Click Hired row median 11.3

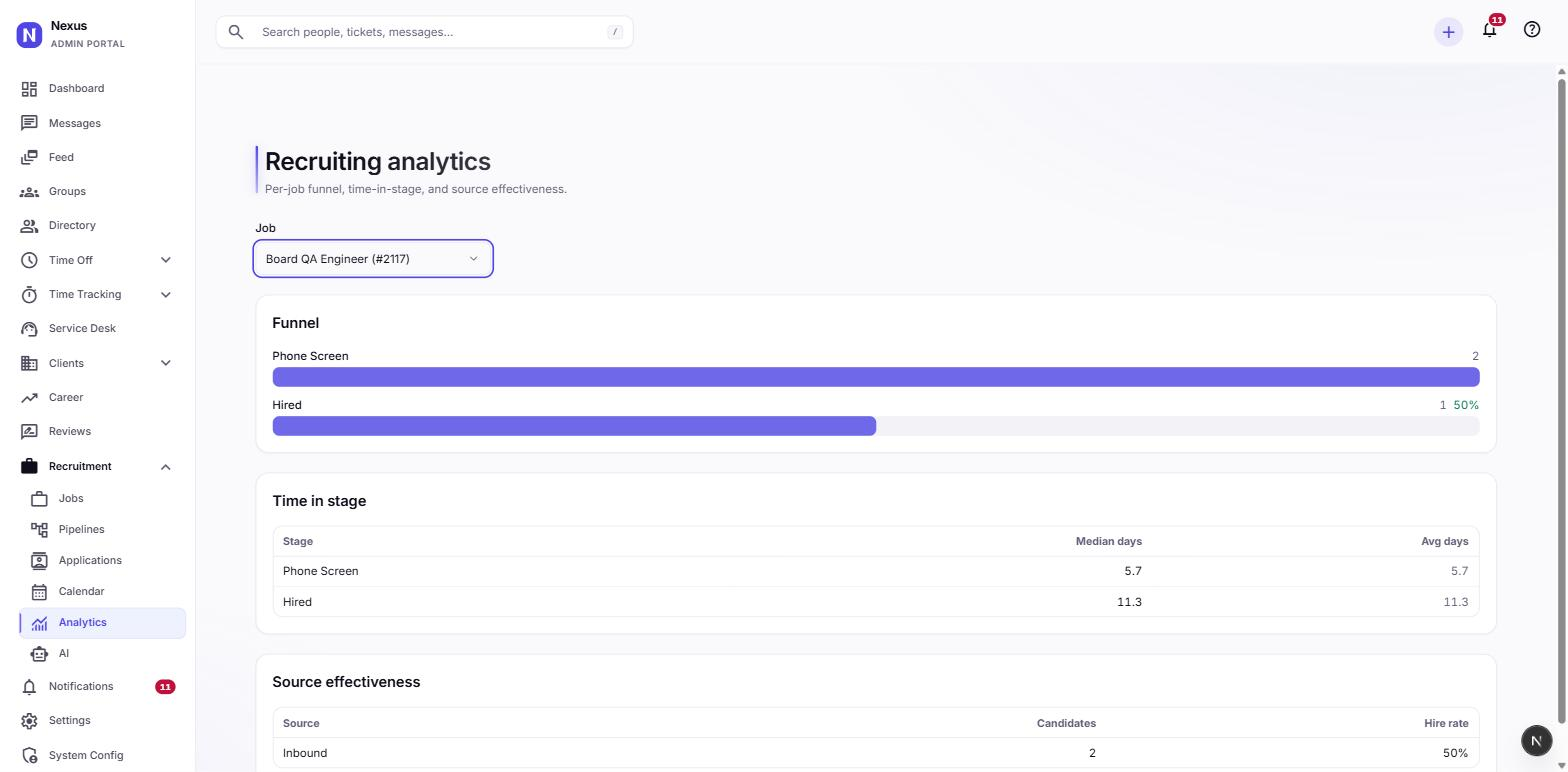click(1129, 603)
